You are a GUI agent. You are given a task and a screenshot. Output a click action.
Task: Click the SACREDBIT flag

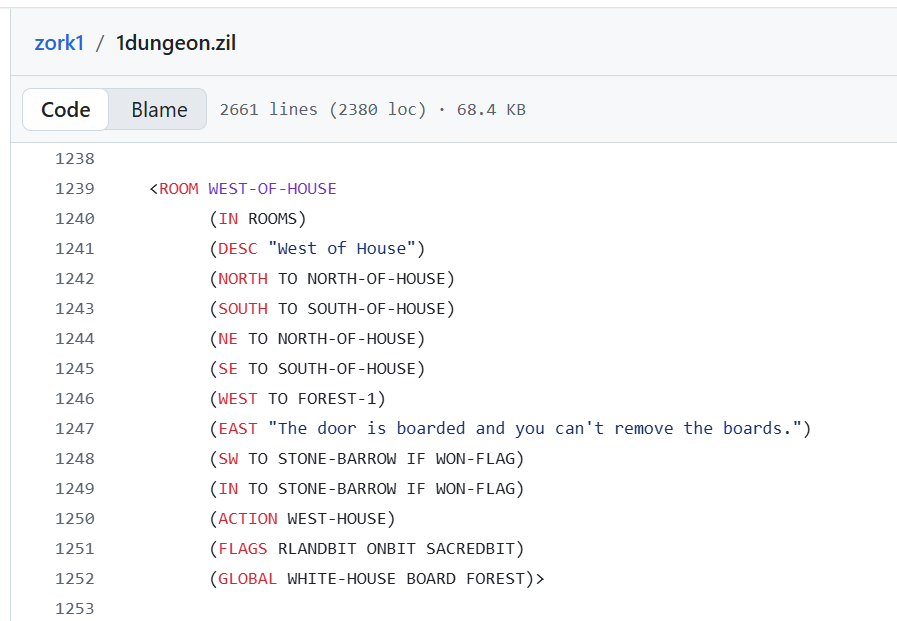pyautogui.click(x=470, y=549)
